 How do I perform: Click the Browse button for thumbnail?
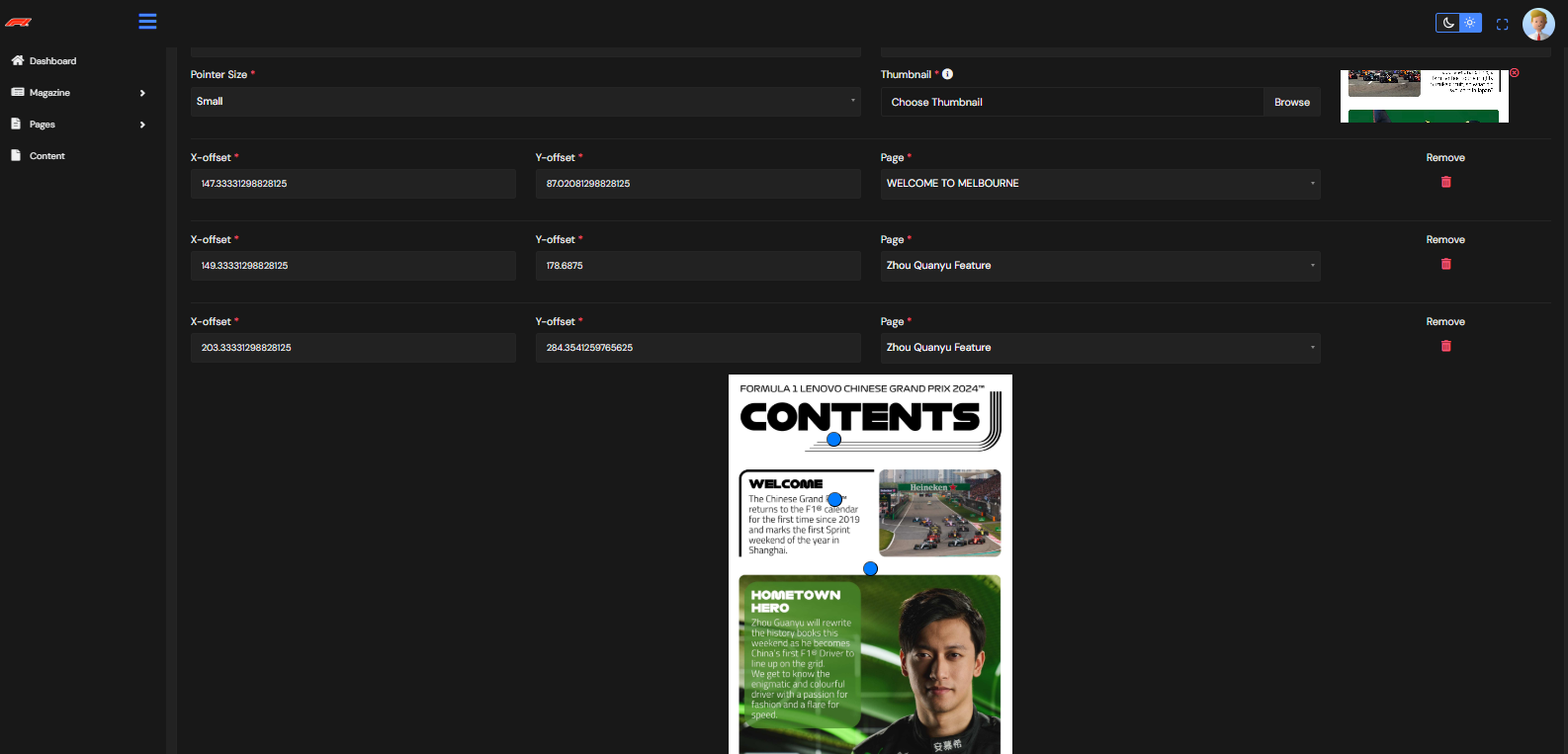1291,102
